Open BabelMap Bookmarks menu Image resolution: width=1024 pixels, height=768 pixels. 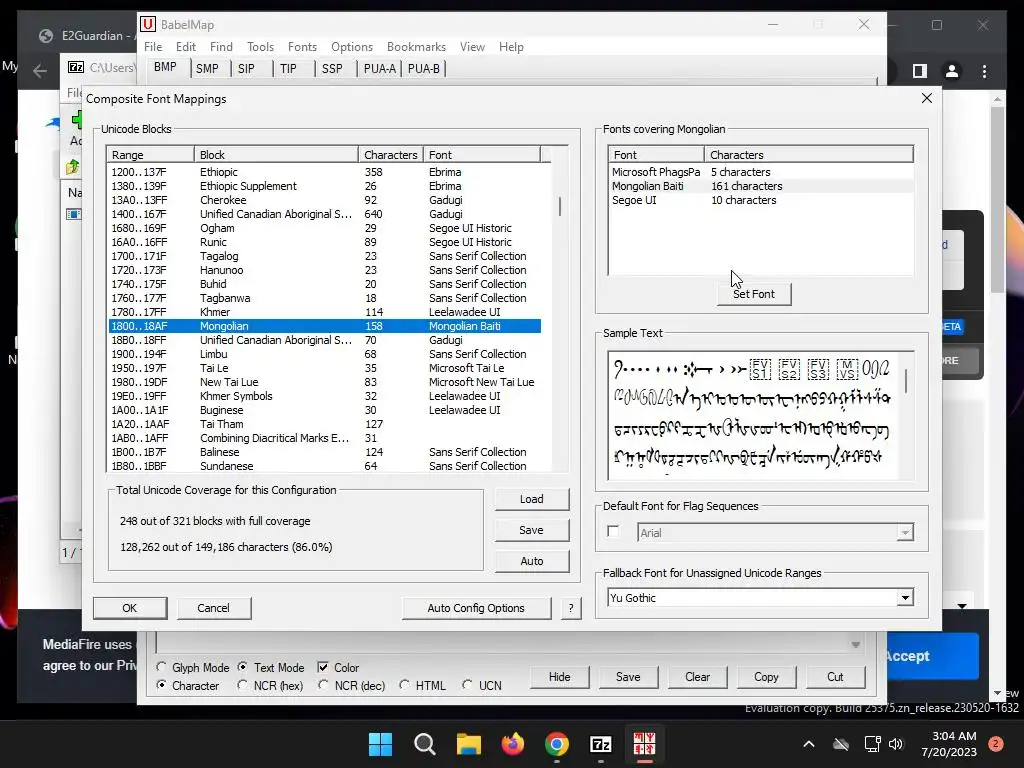pyautogui.click(x=416, y=47)
